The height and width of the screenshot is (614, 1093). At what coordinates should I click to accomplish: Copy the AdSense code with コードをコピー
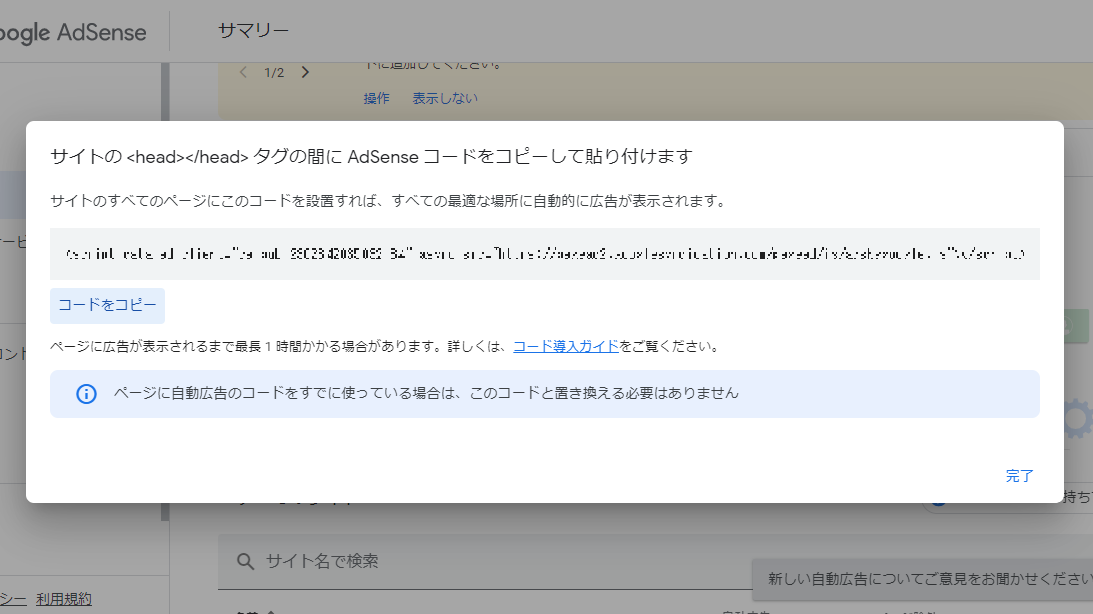(107, 305)
